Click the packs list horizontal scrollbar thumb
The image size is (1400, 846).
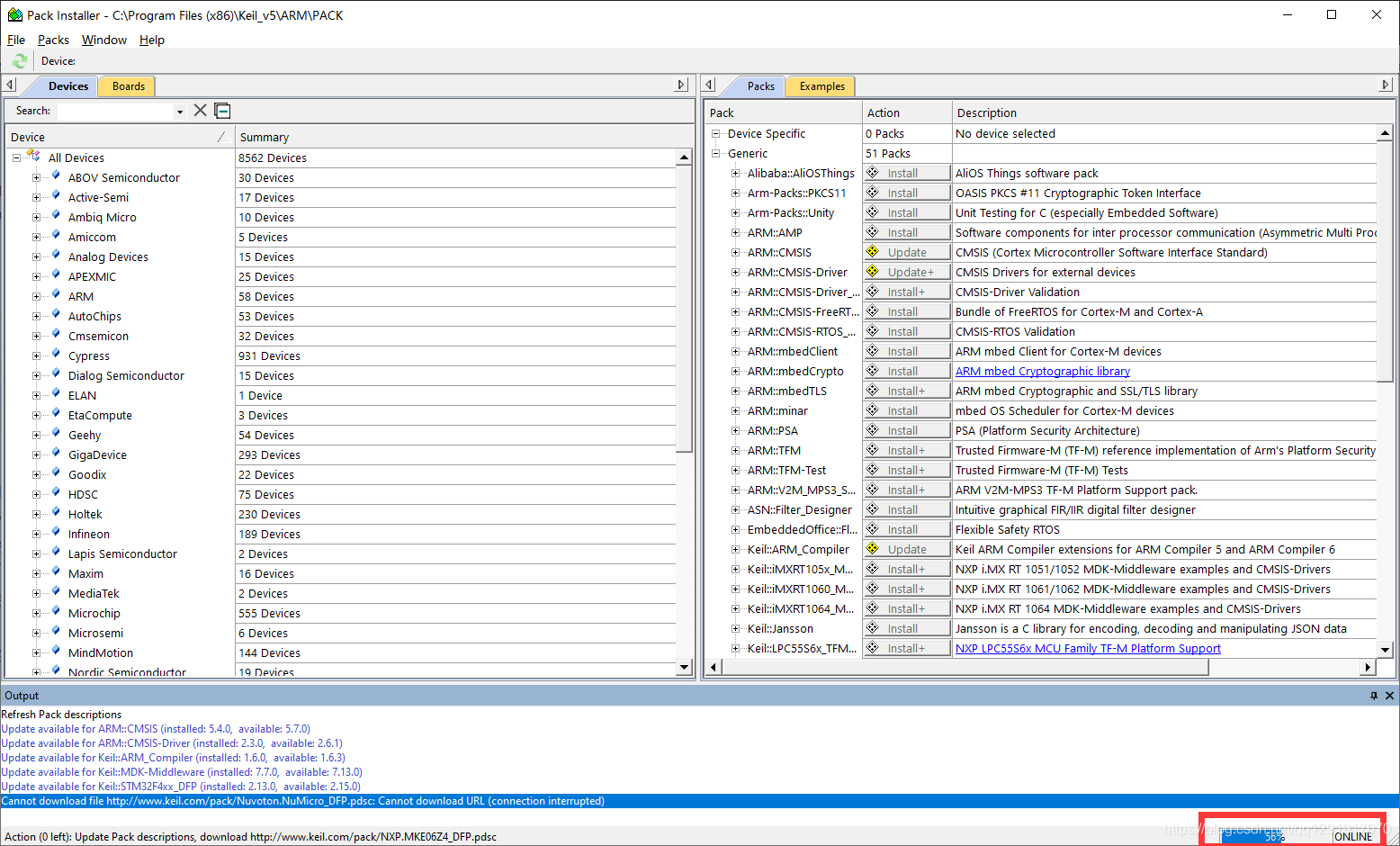coord(965,667)
